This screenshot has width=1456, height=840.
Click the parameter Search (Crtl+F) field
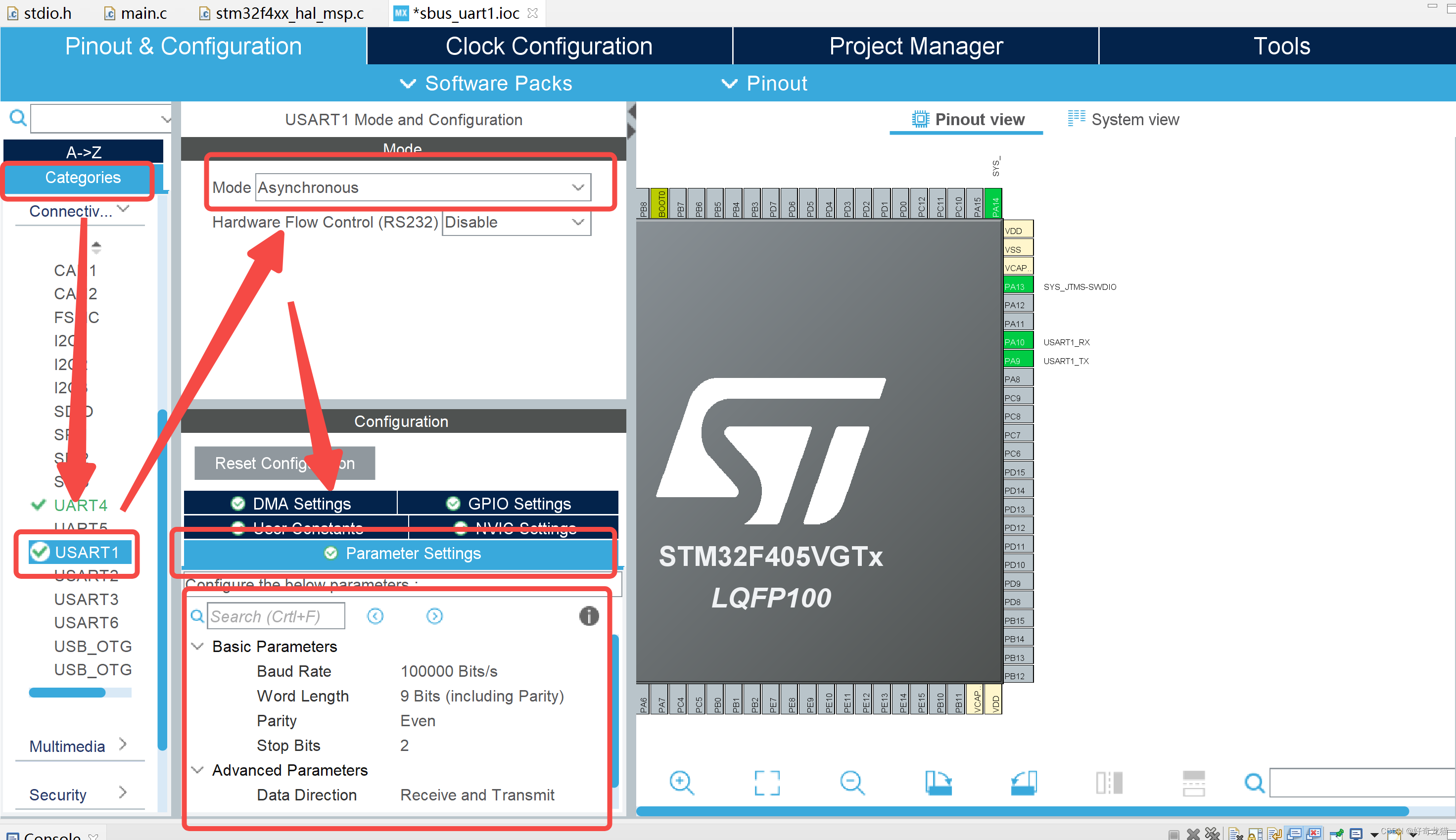(x=276, y=616)
